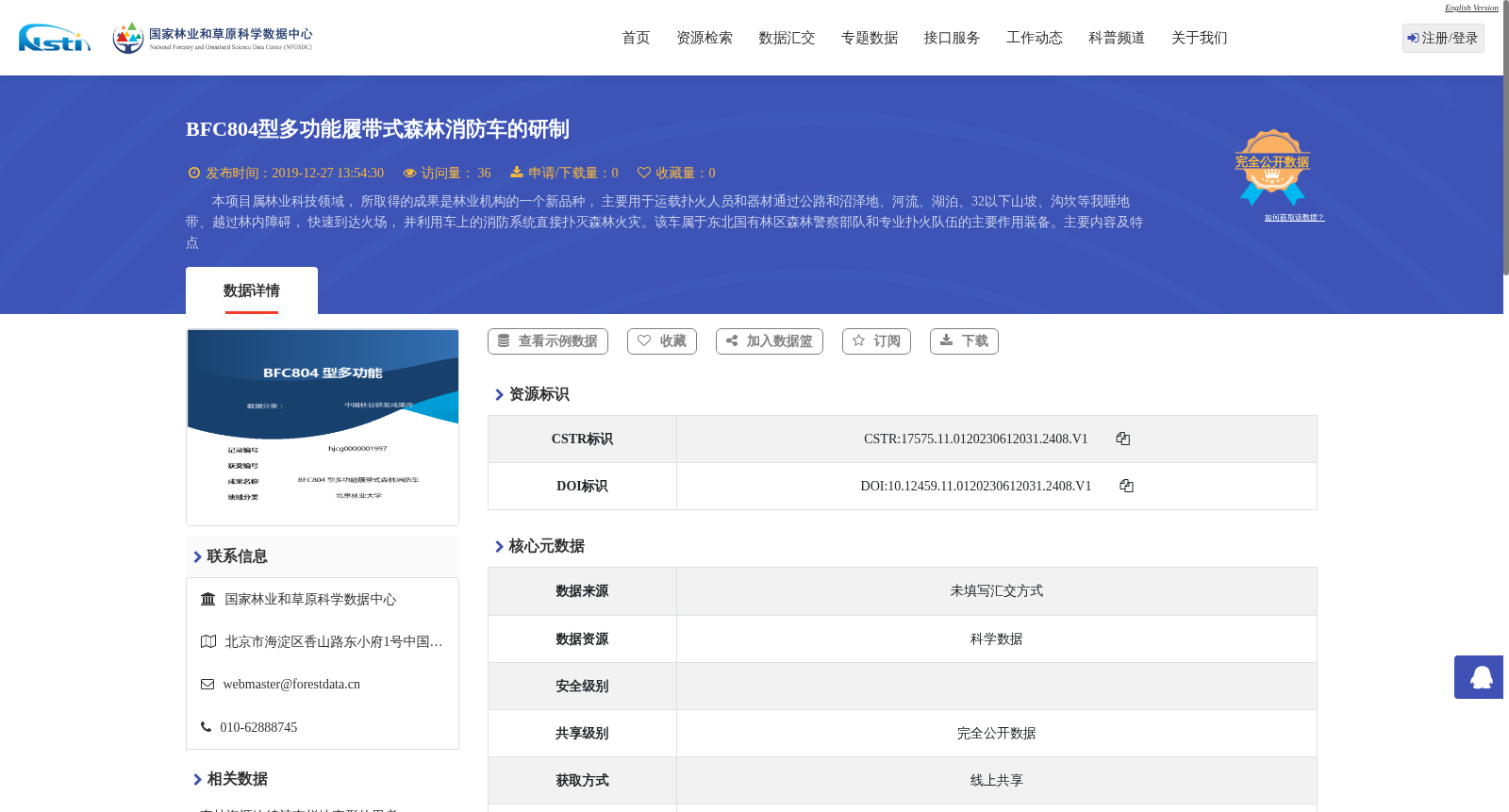Click 加入数据篮 button
This screenshot has width=1509, height=812.
770,341
